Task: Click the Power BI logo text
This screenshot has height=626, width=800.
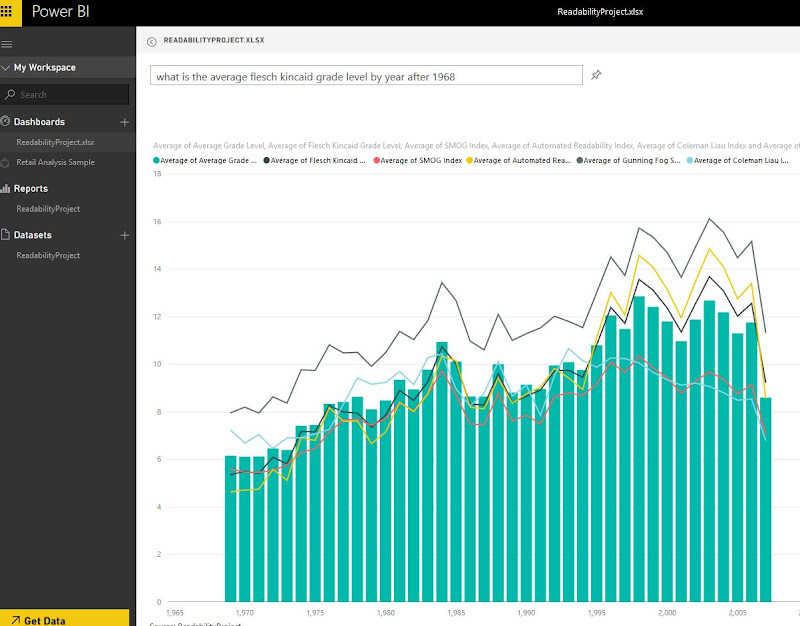Action: coord(61,11)
